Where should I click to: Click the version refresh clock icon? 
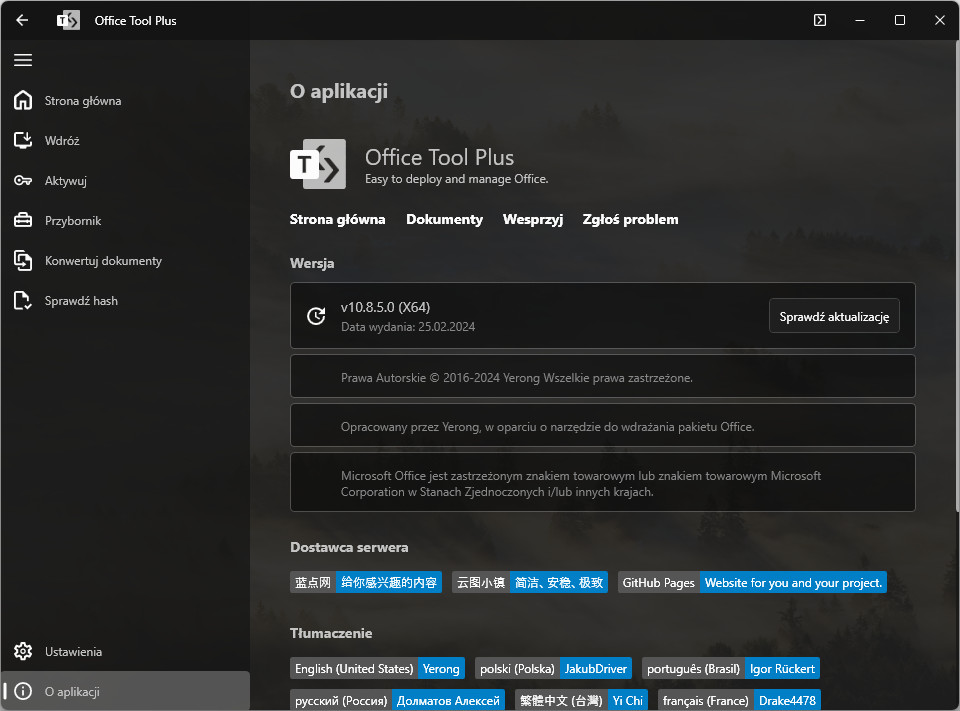(x=316, y=316)
